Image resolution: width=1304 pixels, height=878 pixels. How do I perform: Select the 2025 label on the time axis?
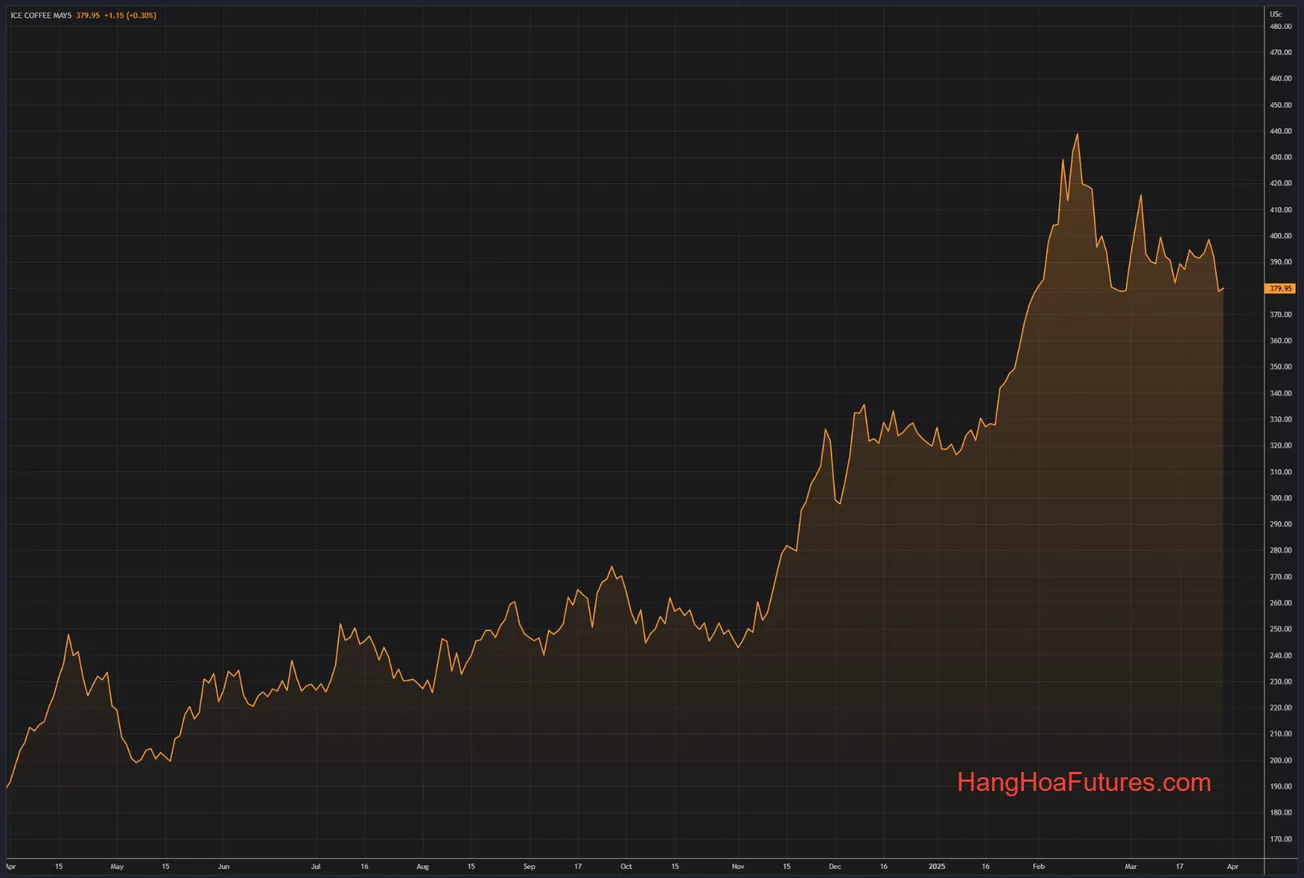[938, 867]
